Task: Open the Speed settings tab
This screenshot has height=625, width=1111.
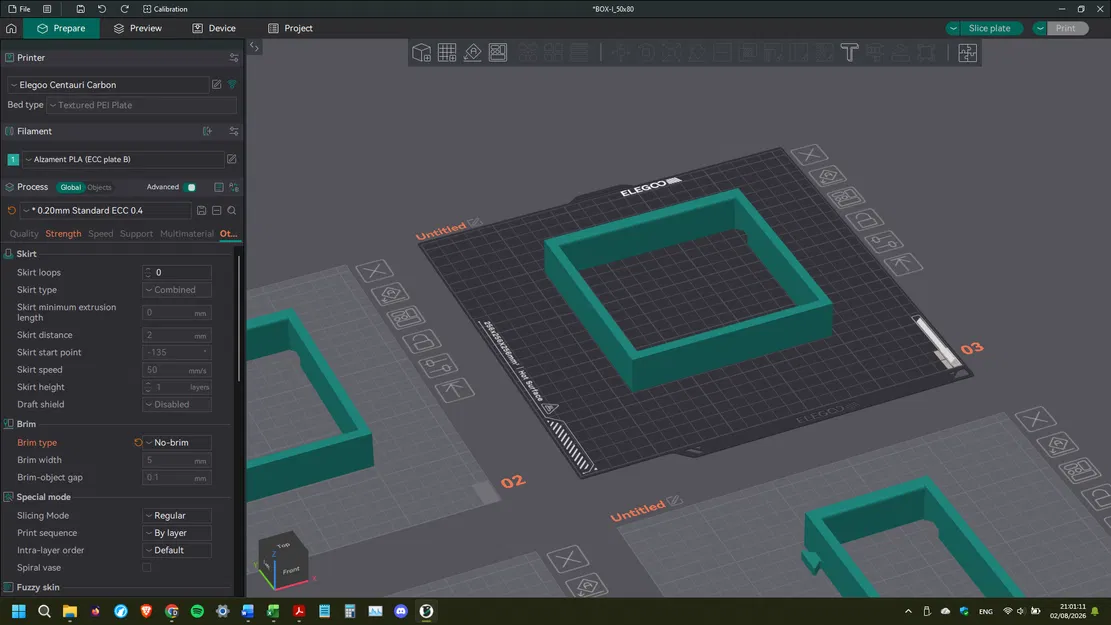Action: [101, 234]
